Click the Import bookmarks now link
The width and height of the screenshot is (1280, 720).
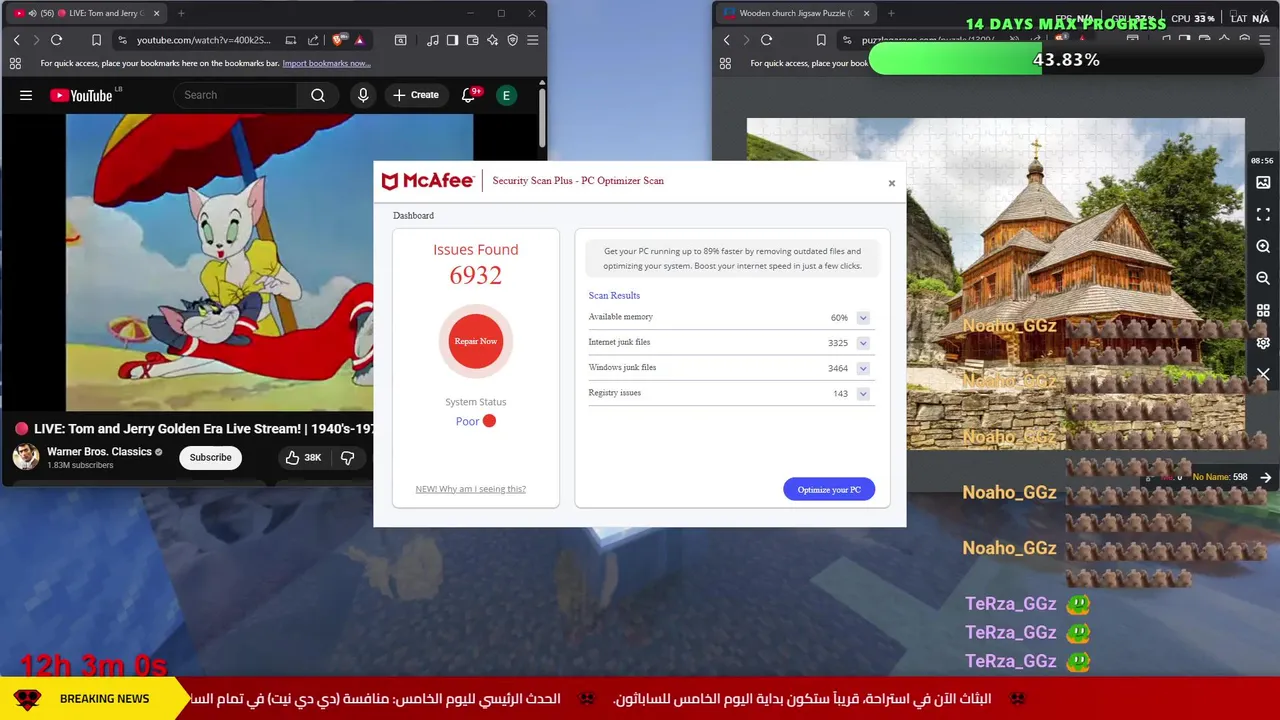point(326,63)
